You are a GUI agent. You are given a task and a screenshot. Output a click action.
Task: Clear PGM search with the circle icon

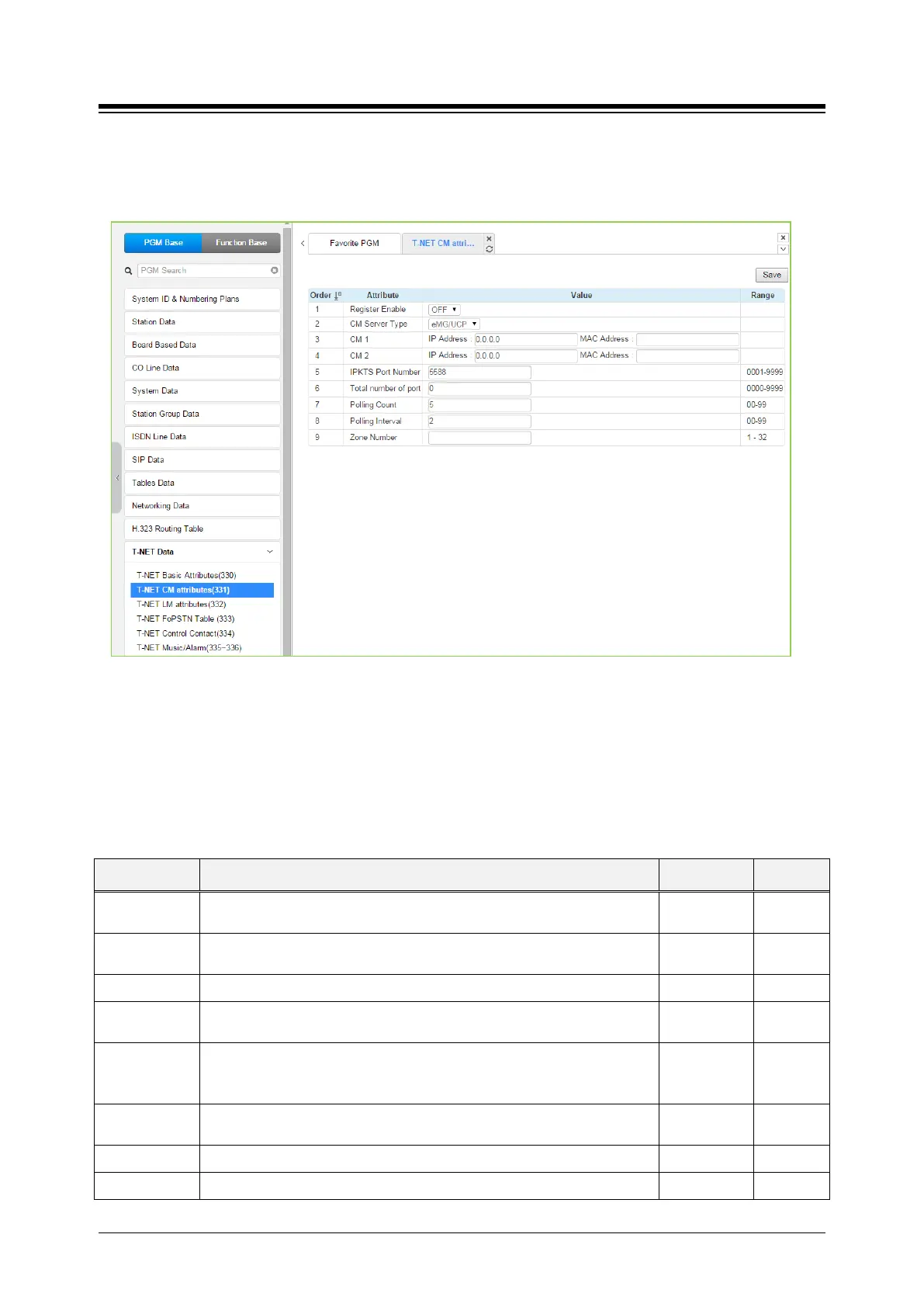pyautogui.click(x=275, y=270)
